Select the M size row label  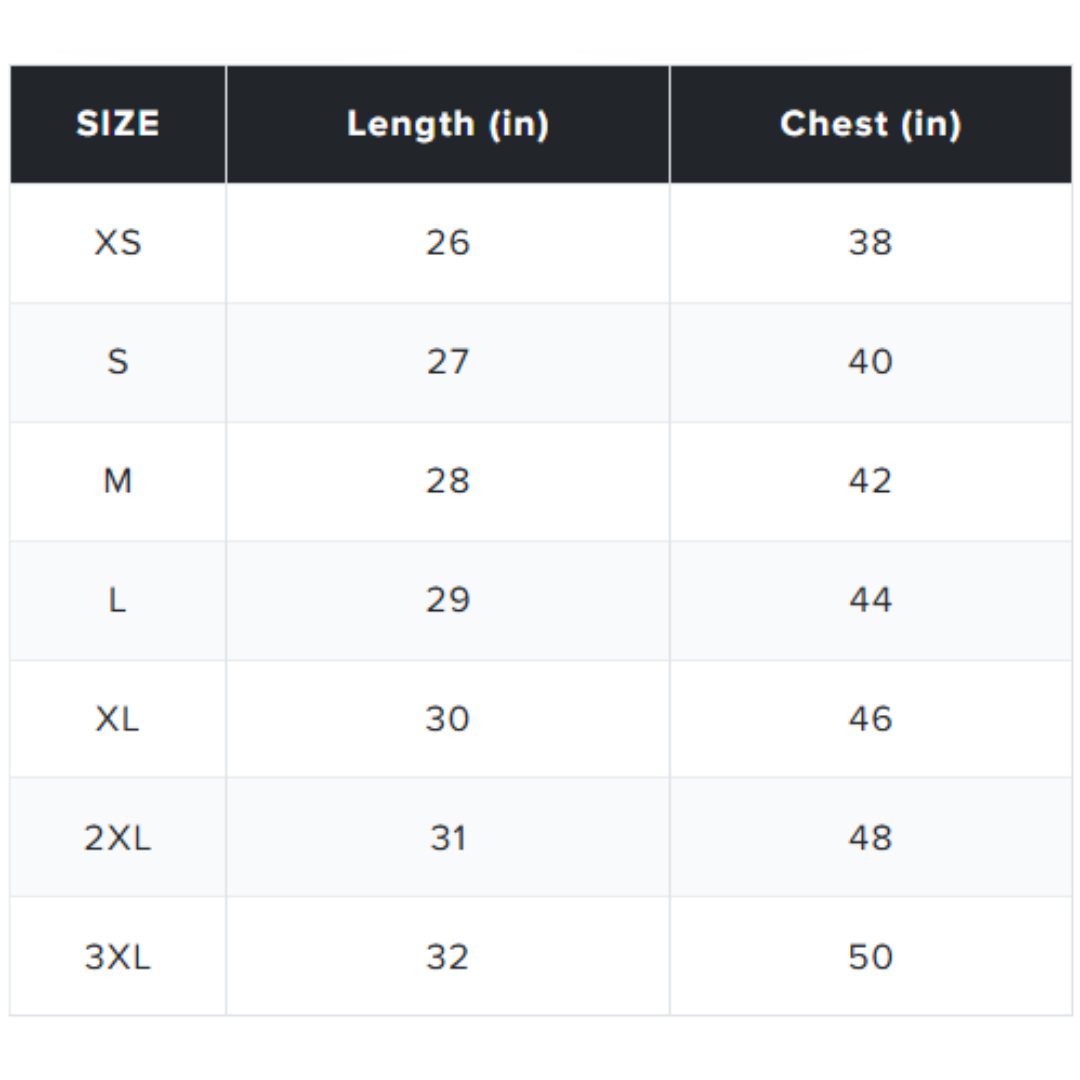(118, 481)
